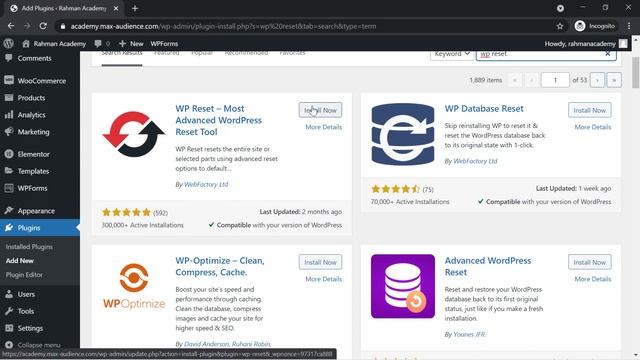Click the WP Reset plugin logo

click(x=133, y=134)
